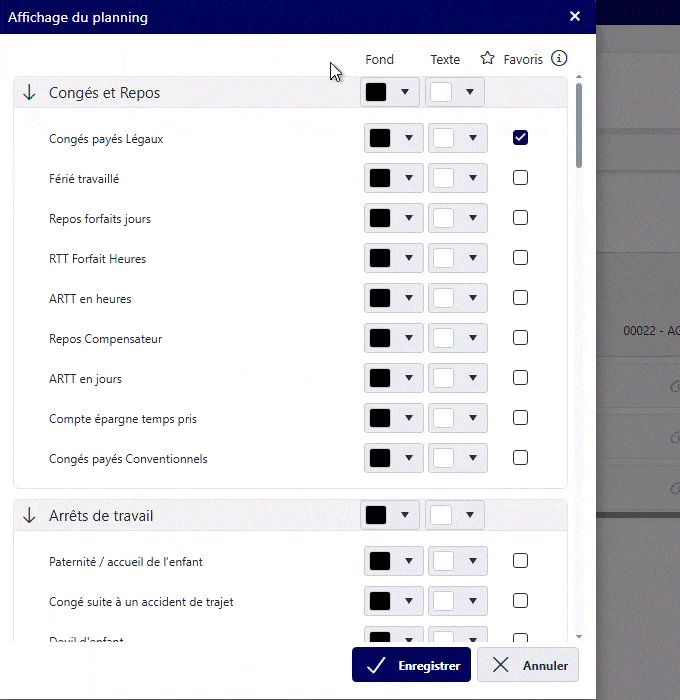Screen dimensions: 680x700
Task: Check the favorite box for Férié travaillé
Action: (520, 178)
